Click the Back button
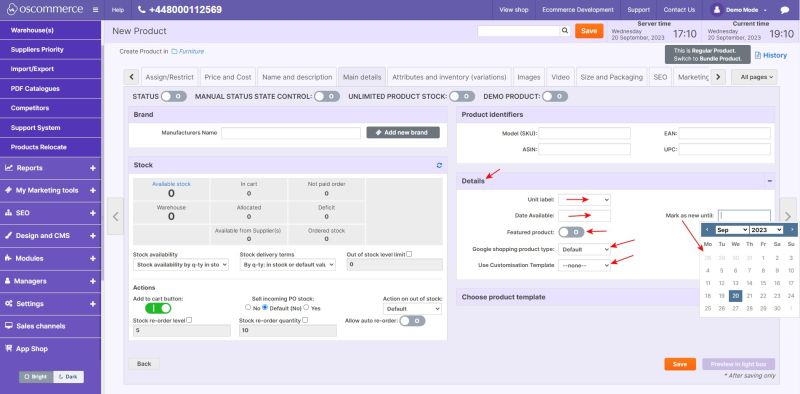 [x=144, y=364]
